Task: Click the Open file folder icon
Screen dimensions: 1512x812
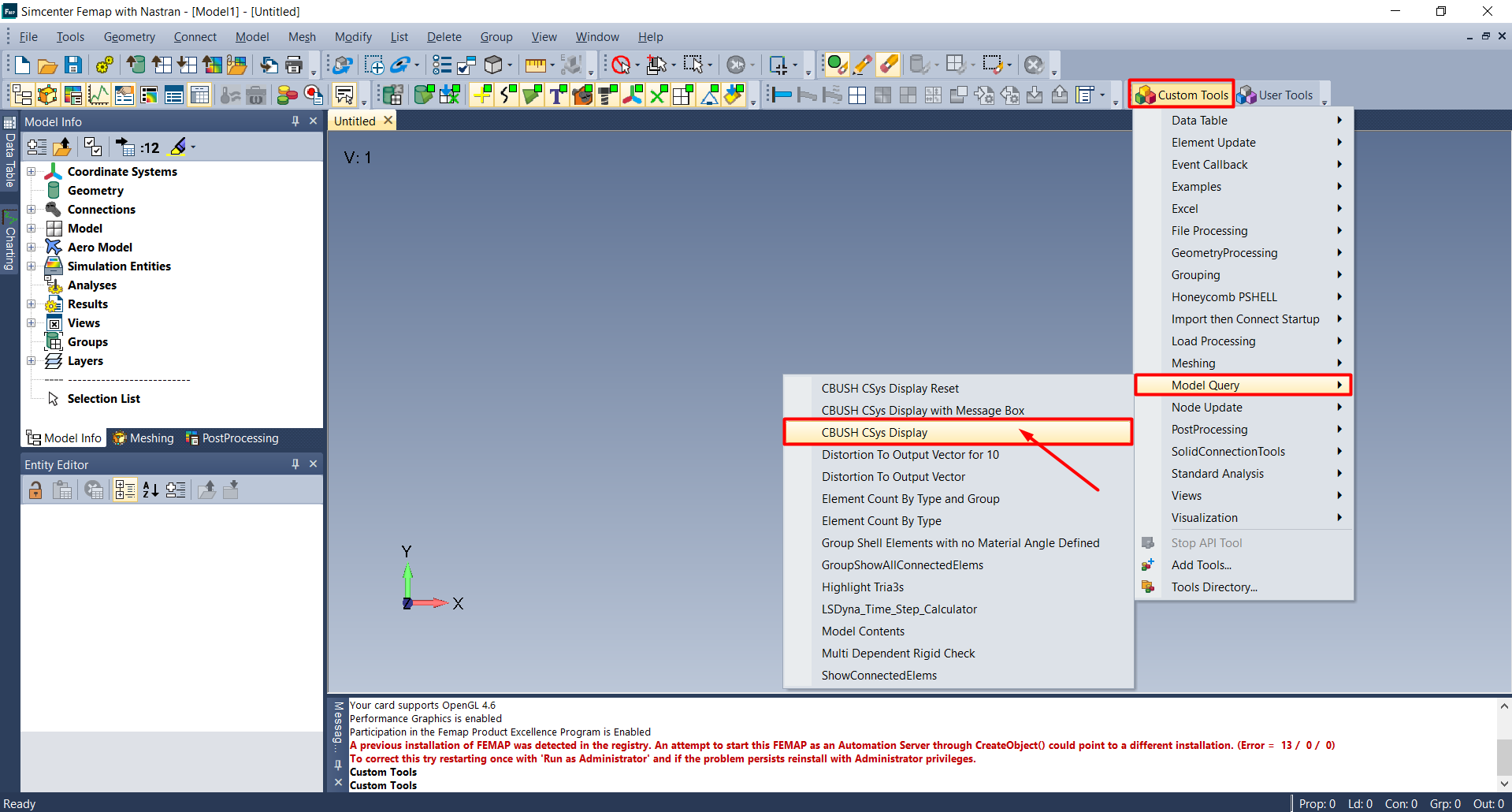Action: (47, 65)
